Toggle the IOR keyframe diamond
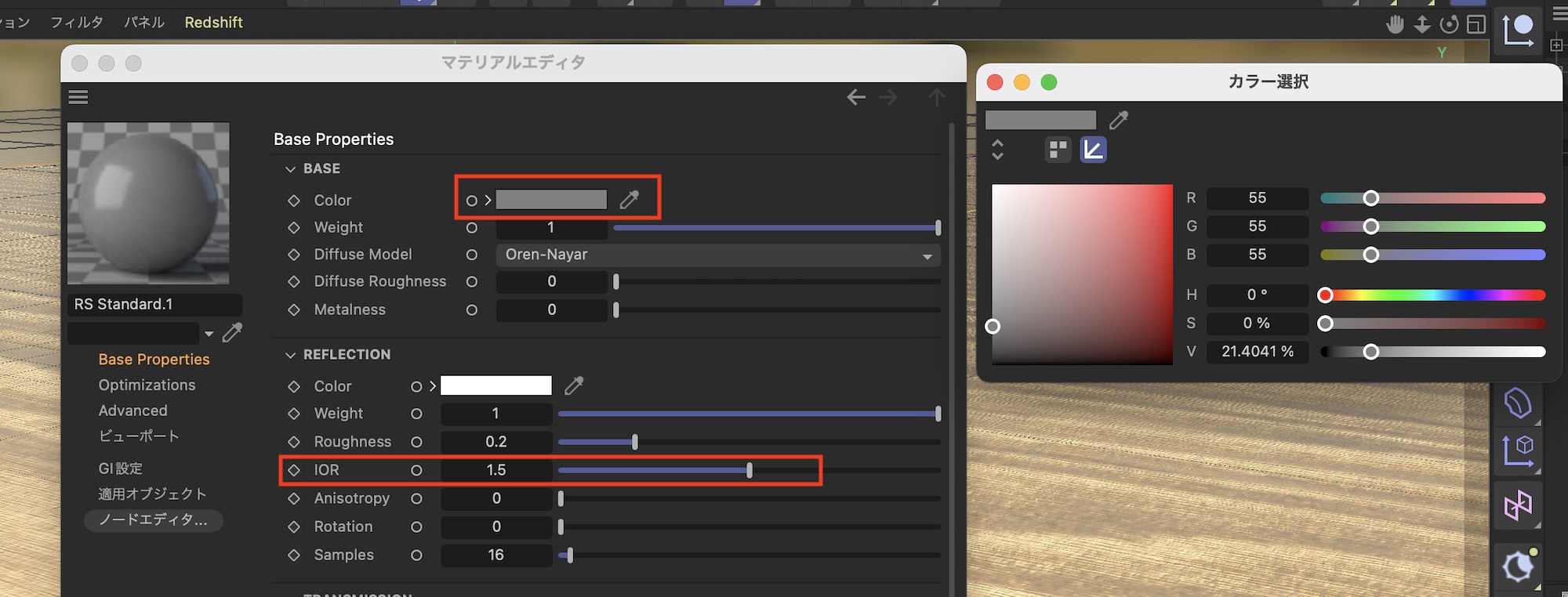 click(294, 470)
